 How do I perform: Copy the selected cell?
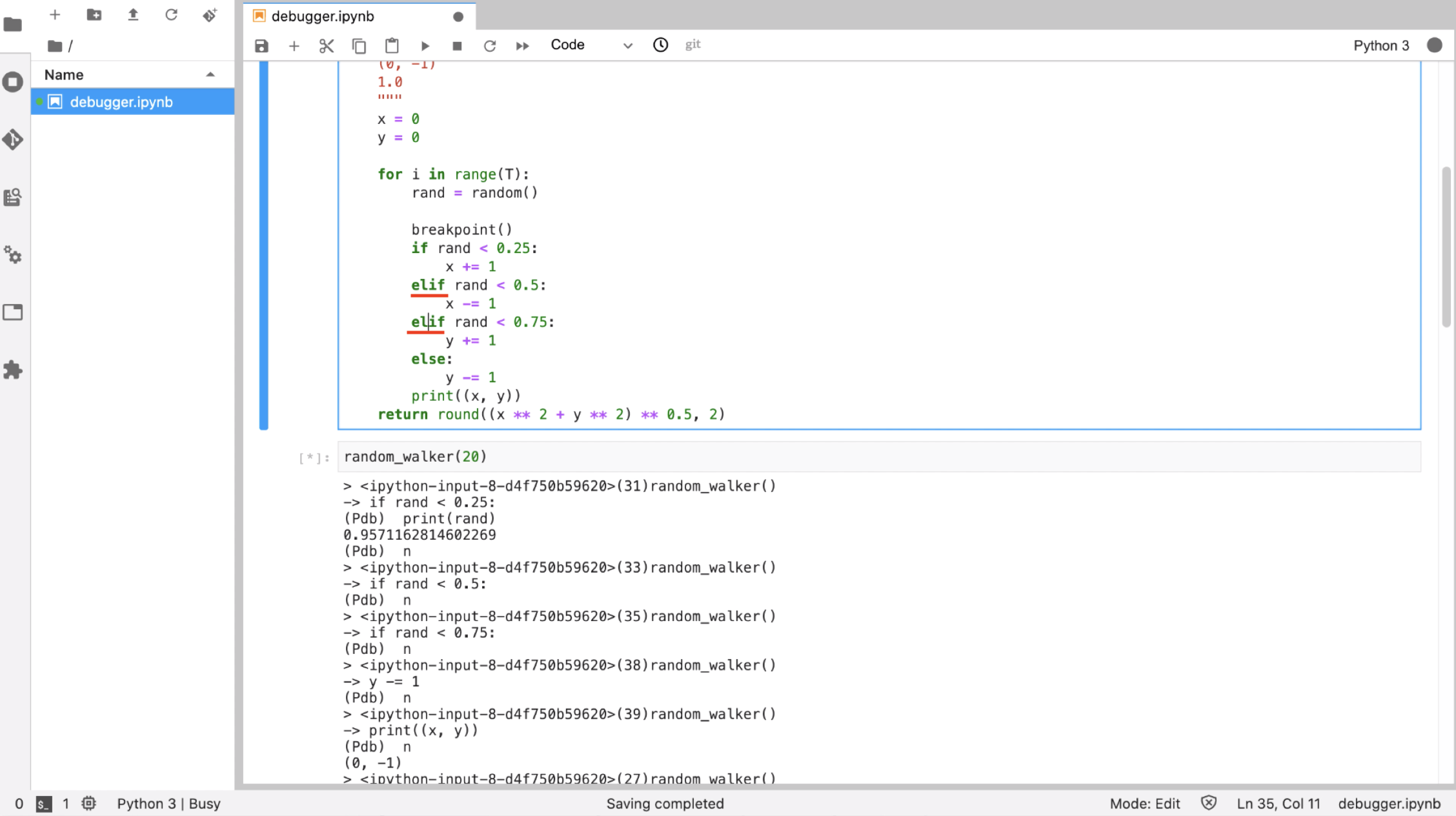pos(359,46)
